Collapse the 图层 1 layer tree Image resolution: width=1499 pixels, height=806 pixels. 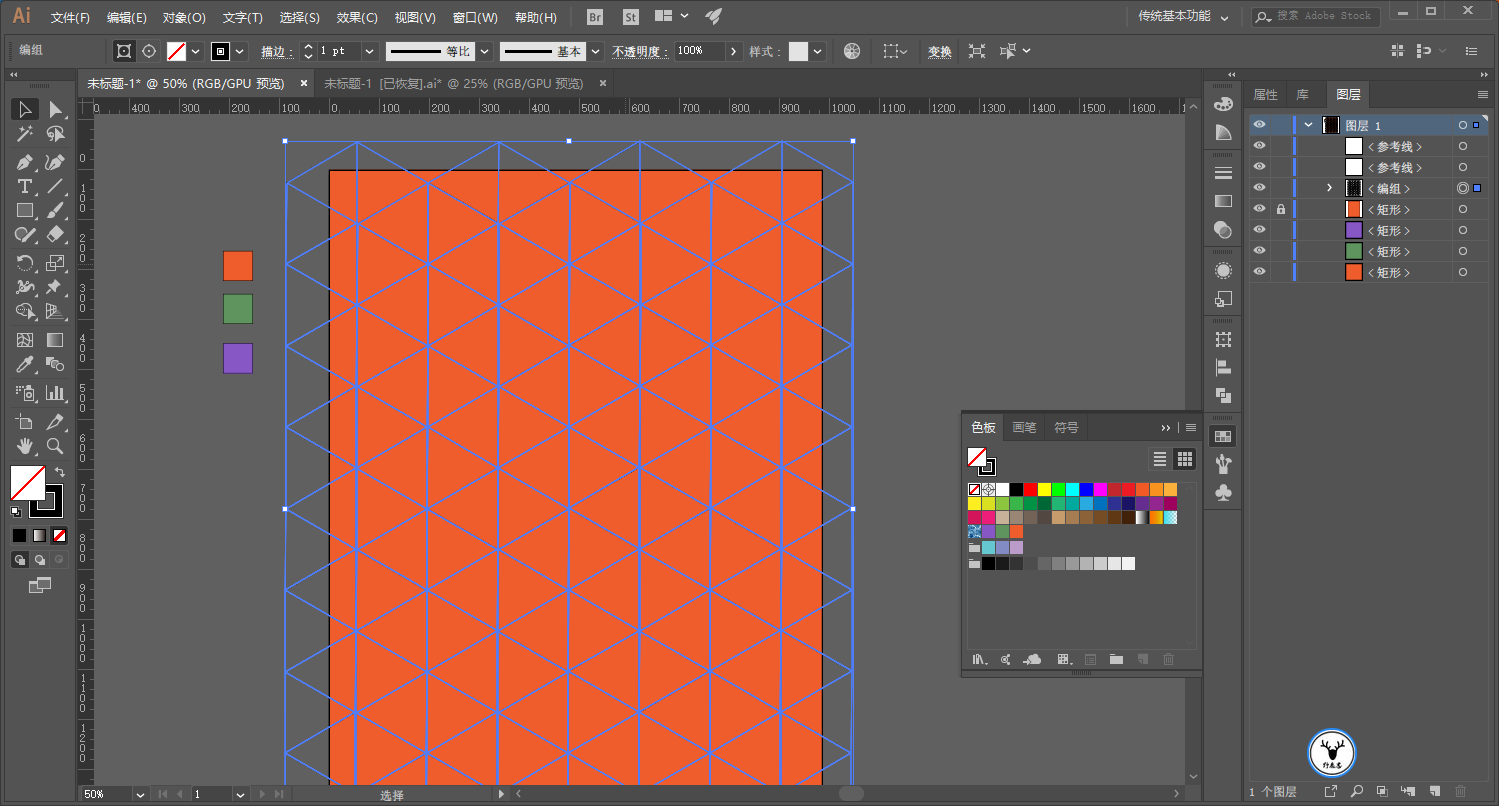(1308, 125)
